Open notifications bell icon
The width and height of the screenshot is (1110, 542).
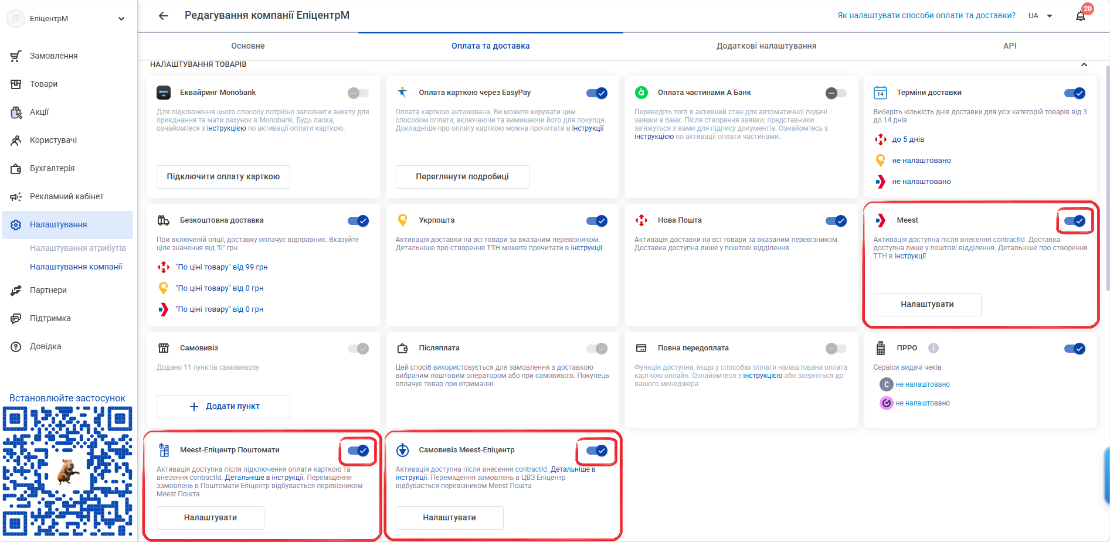1080,16
